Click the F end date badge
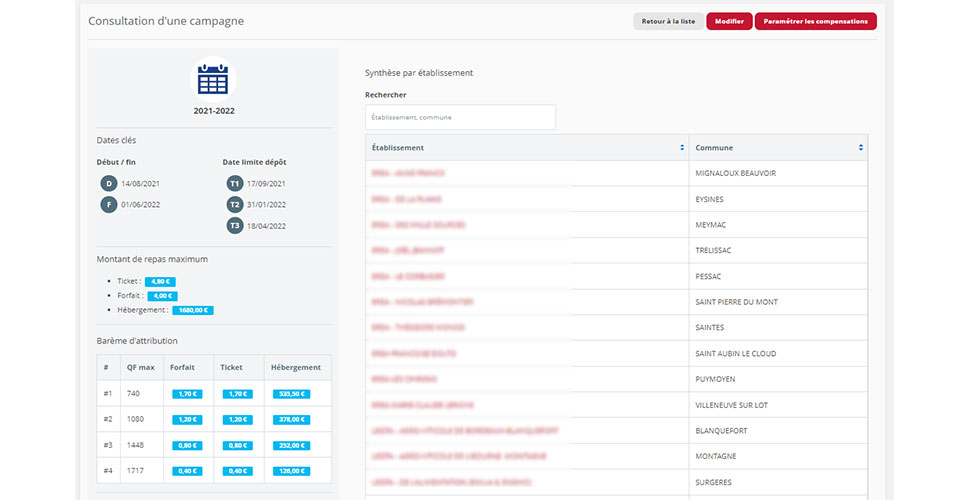Viewport: 970px width, 500px height. click(x=108, y=205)
